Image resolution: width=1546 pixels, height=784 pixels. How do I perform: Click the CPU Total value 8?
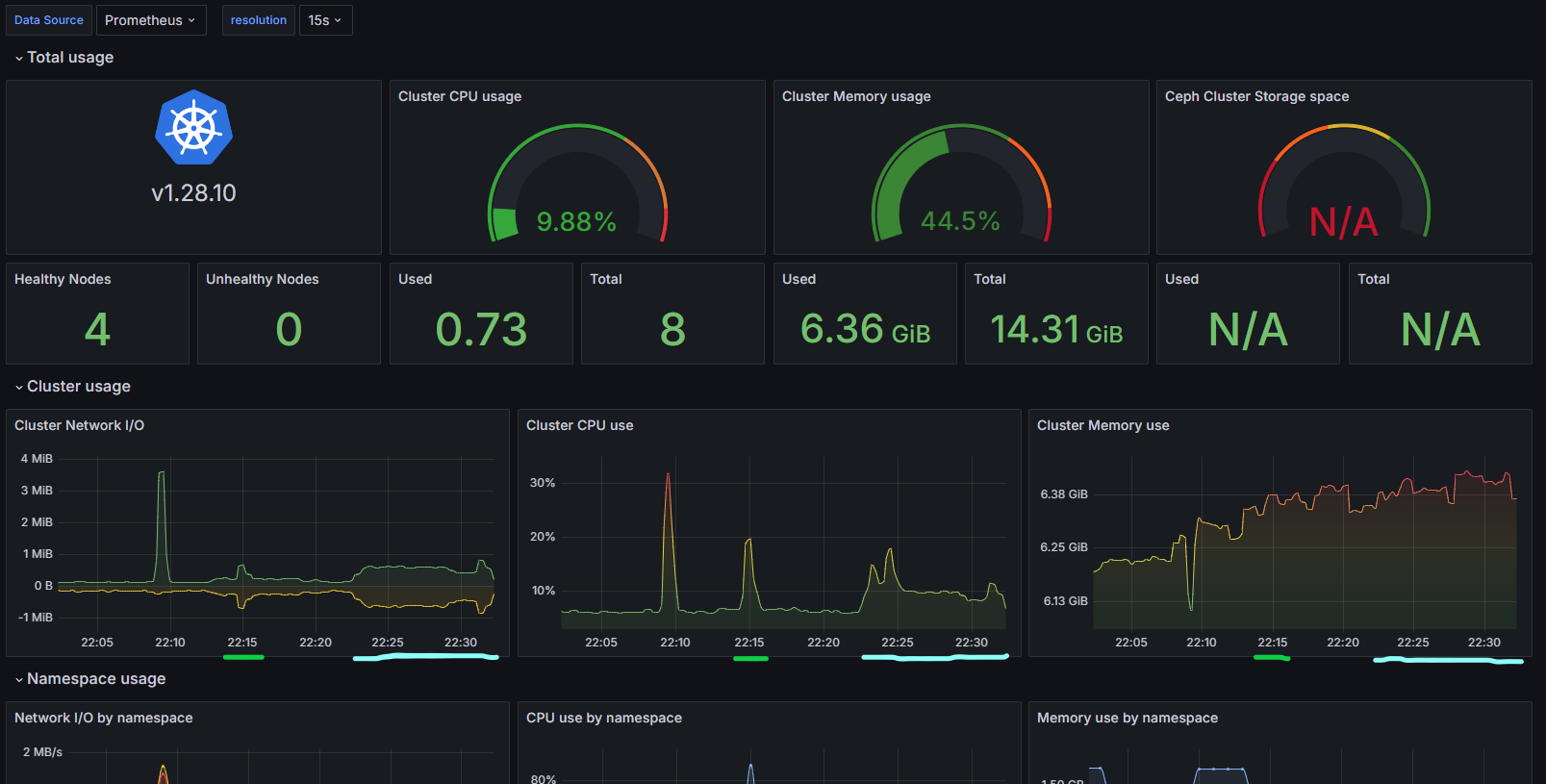point(672,330)
